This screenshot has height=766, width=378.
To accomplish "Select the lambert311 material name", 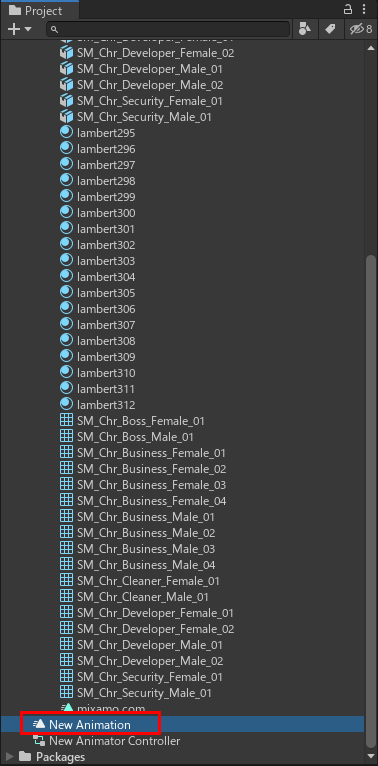I will 106,389.
